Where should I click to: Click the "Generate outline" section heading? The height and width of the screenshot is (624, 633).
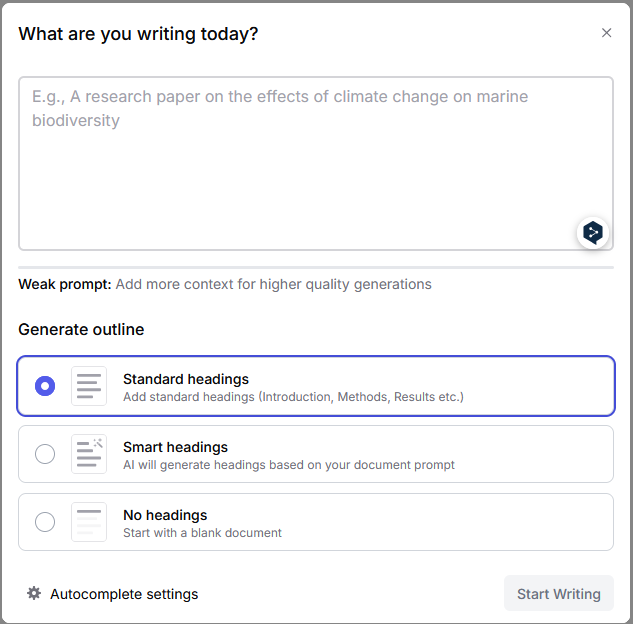tap(81, 329)
